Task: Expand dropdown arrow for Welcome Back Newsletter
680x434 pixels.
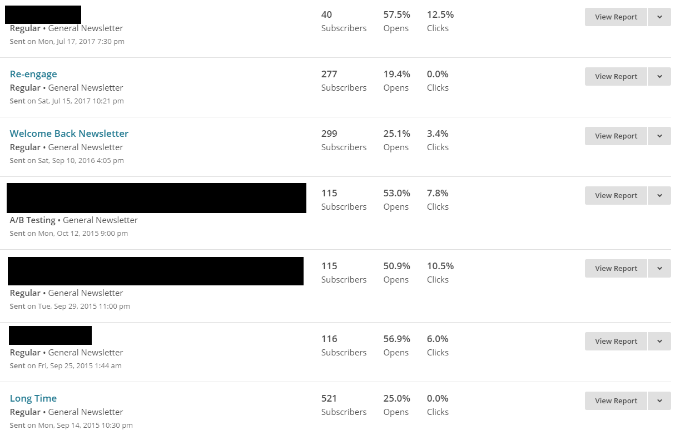Action: [x=660, y=136]
